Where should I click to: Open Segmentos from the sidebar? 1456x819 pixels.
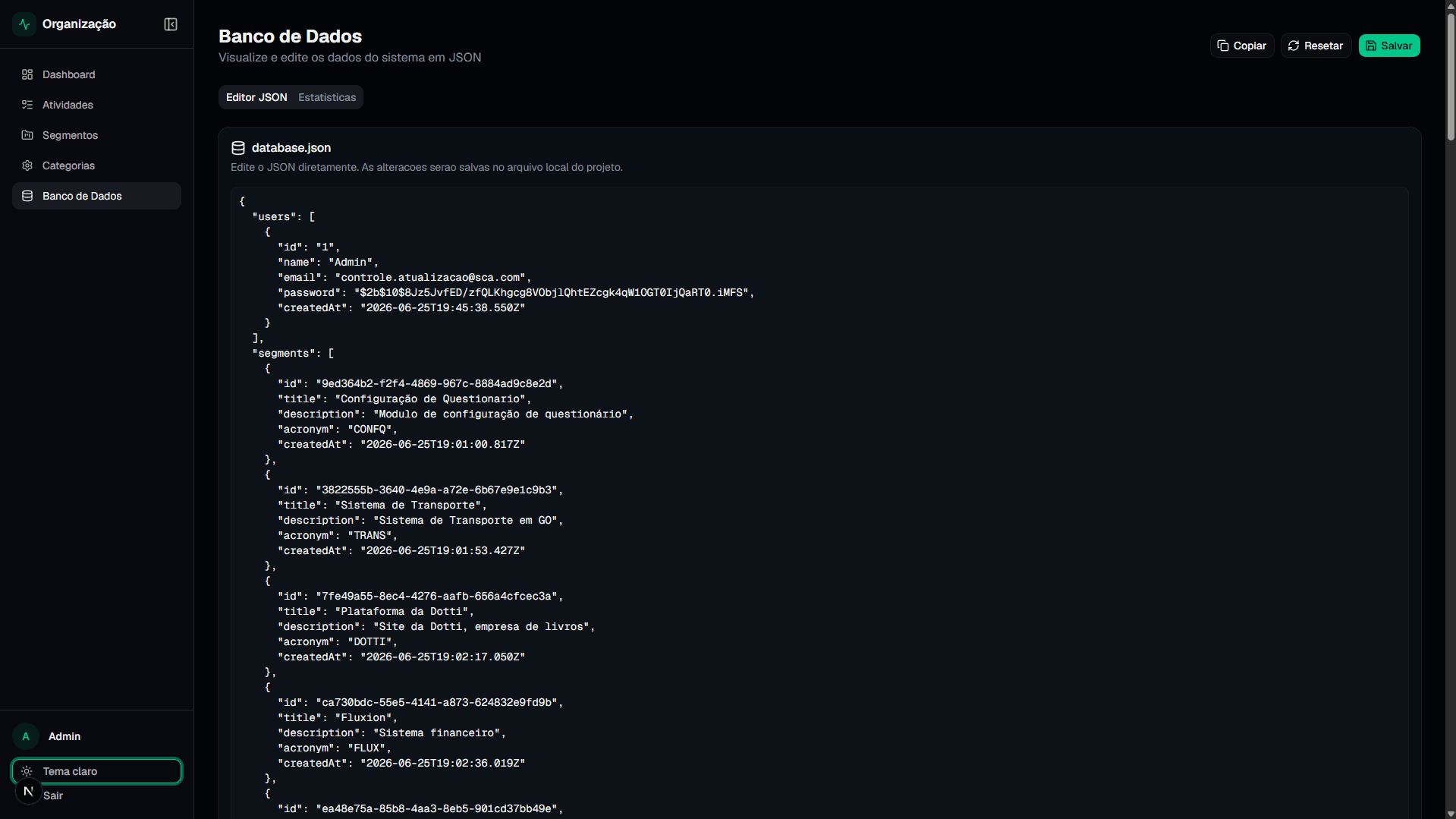click(x=96, y=135)
